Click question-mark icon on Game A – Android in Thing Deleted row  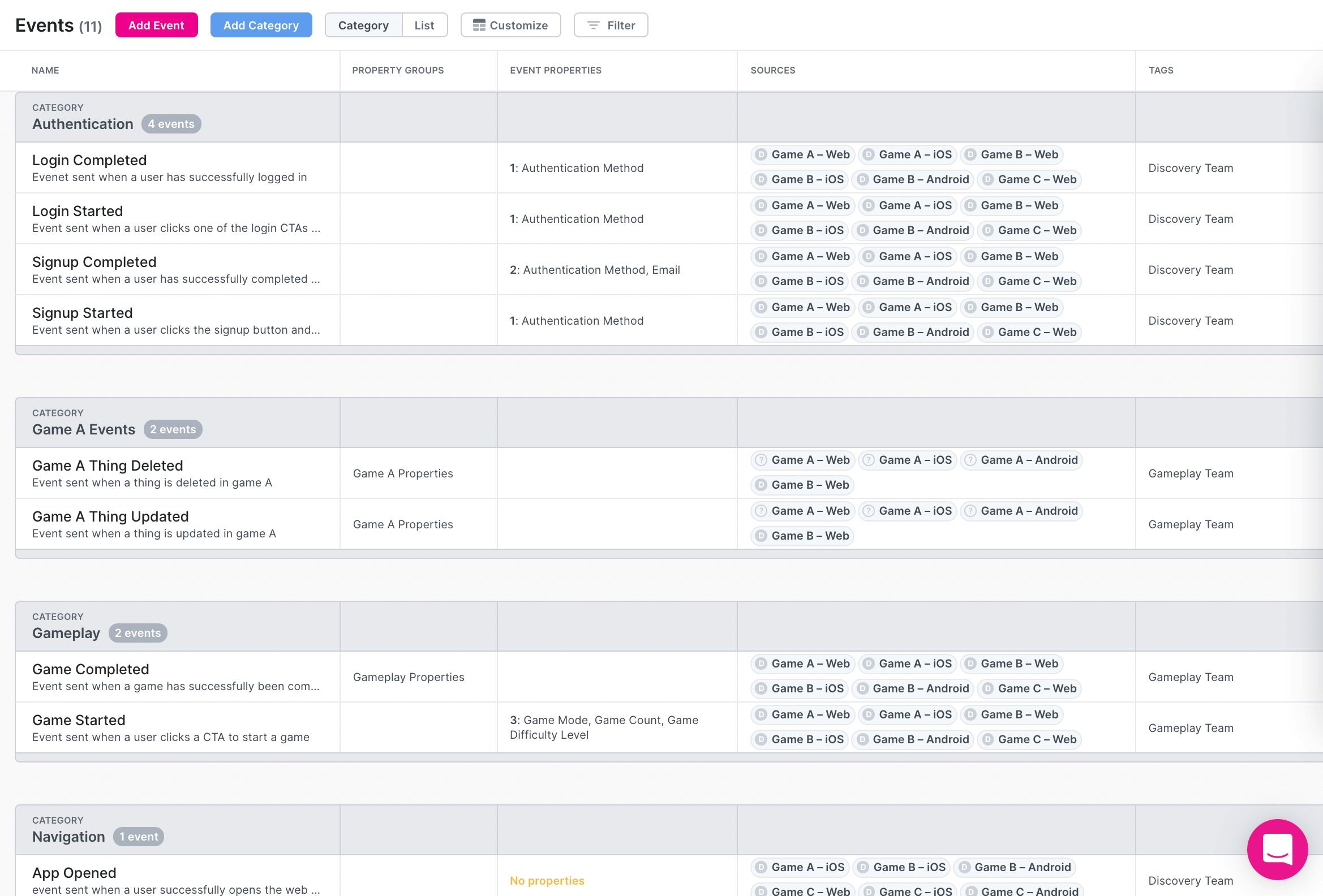coord(970,460)
